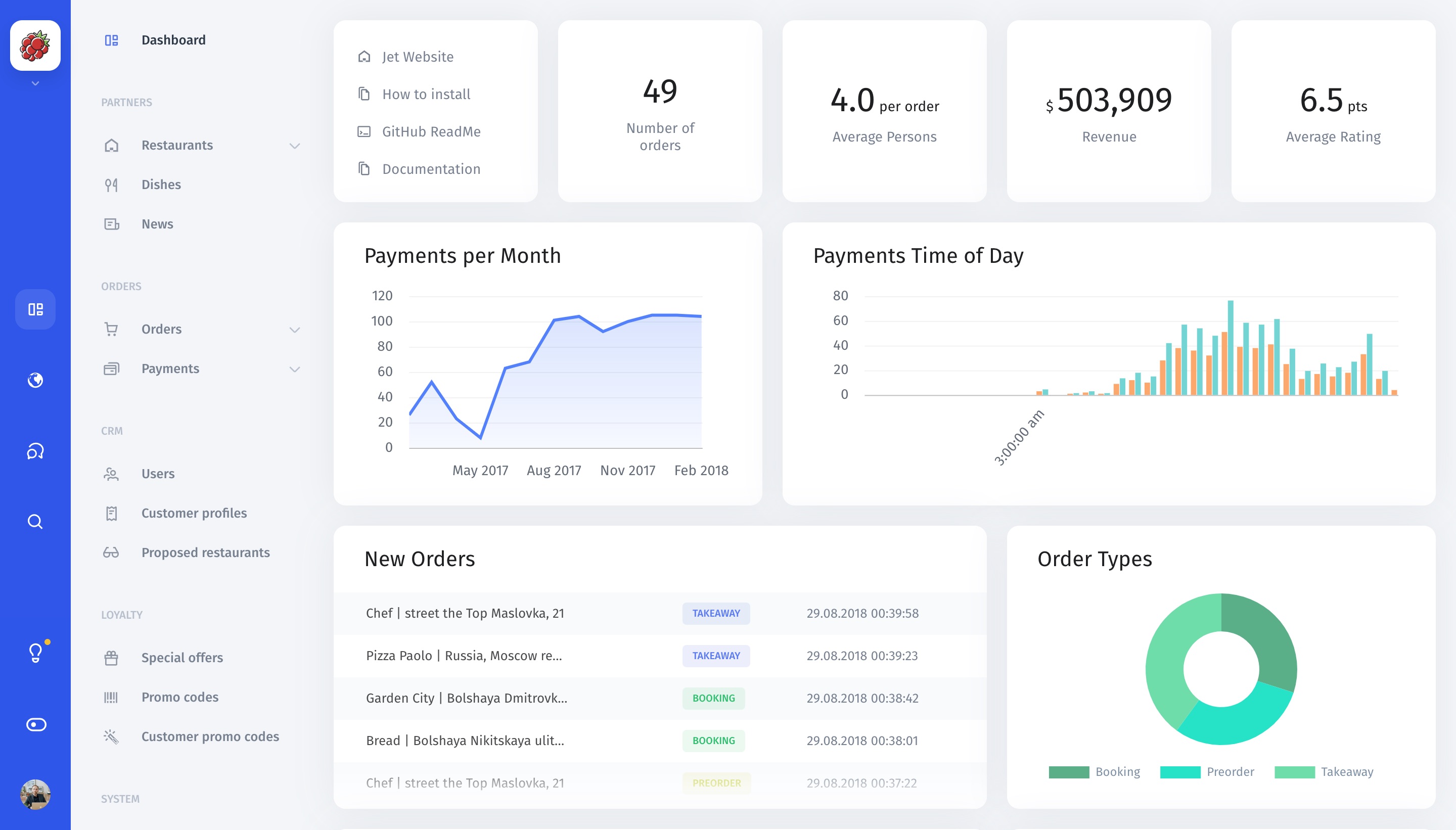This screenshot has width=1456, height=830.
Task: Click the Special offers gift icon
Action: (x=111, y=658)
